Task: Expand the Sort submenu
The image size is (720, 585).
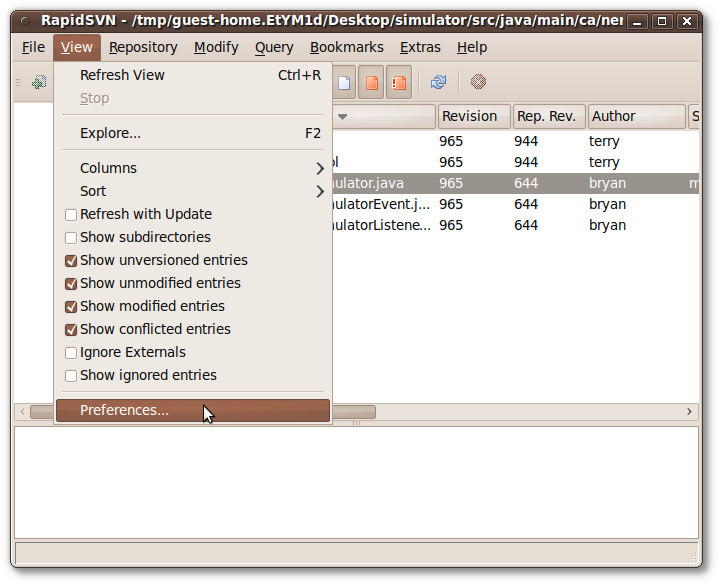Action: pyautogui.click(x=193, y=191)
